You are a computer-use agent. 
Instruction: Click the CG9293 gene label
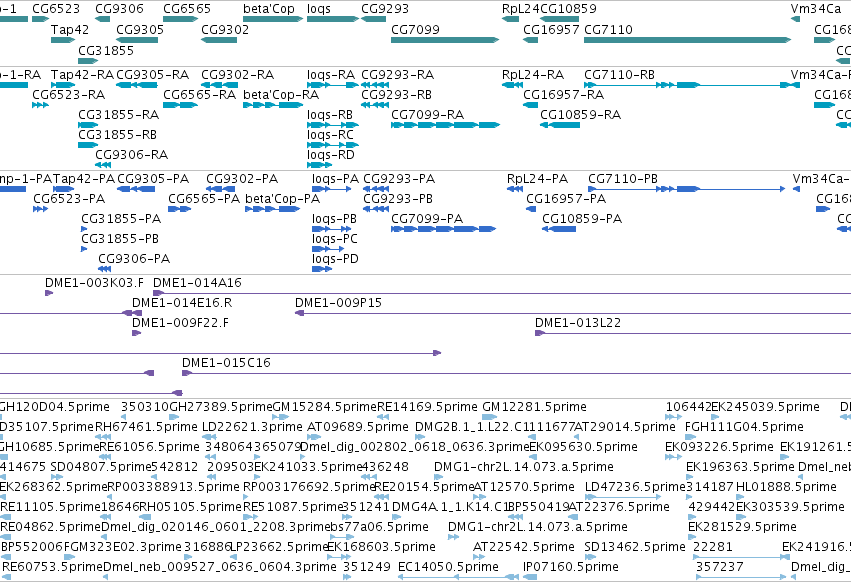[x=385, y=9]
